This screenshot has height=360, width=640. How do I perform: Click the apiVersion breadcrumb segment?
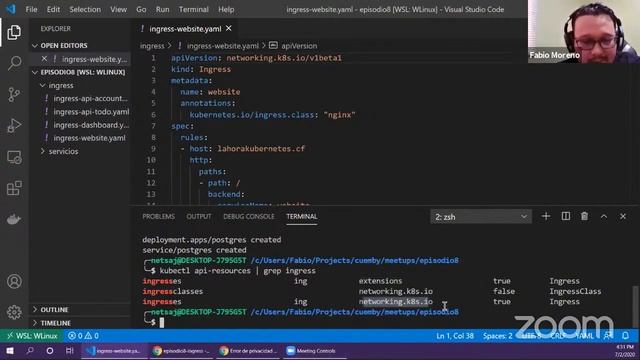pos(299,46)
